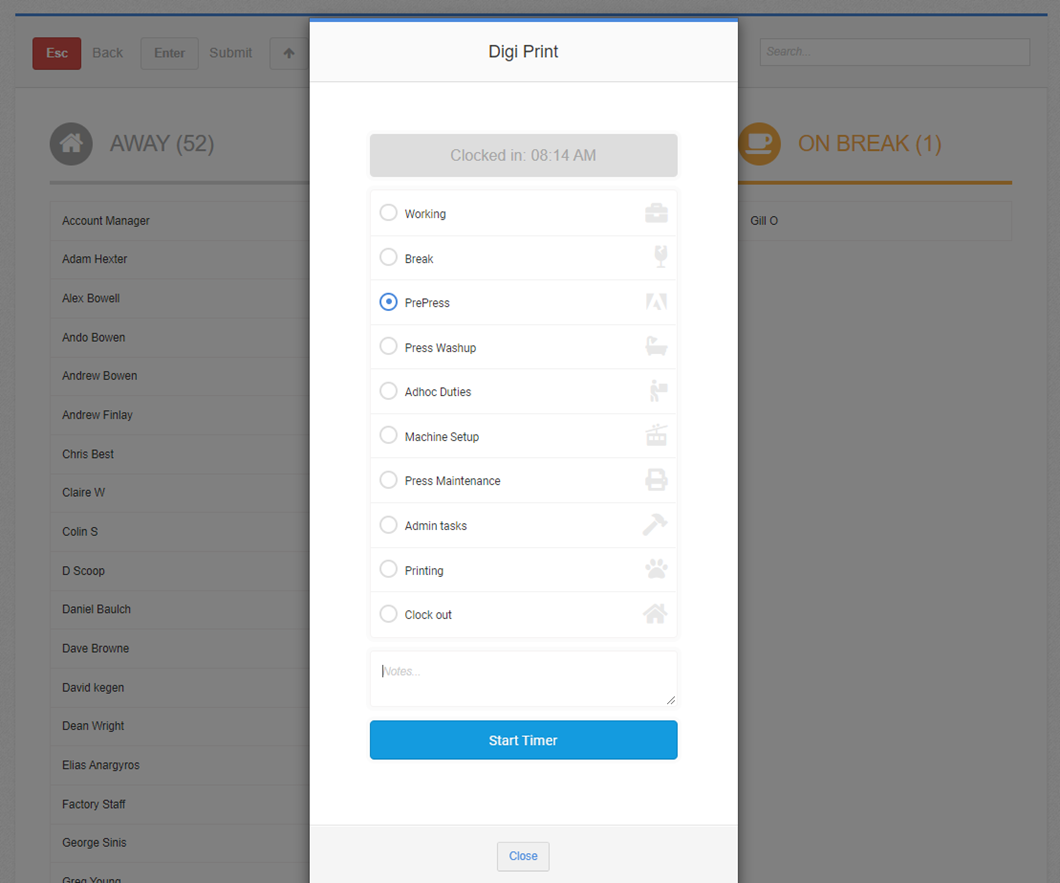Click Factory Staff in the Away list
1060x883 pixels.
(180, 805)
